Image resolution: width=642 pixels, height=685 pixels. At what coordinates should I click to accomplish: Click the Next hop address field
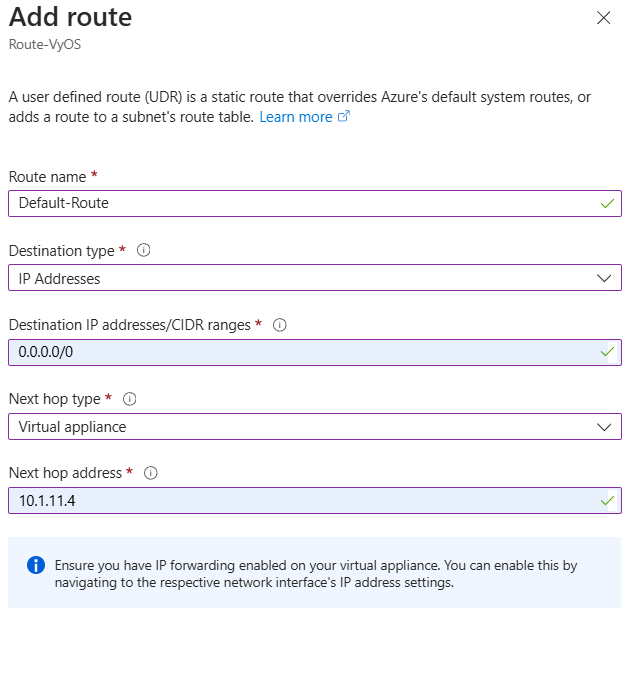(x=300, y=500)
